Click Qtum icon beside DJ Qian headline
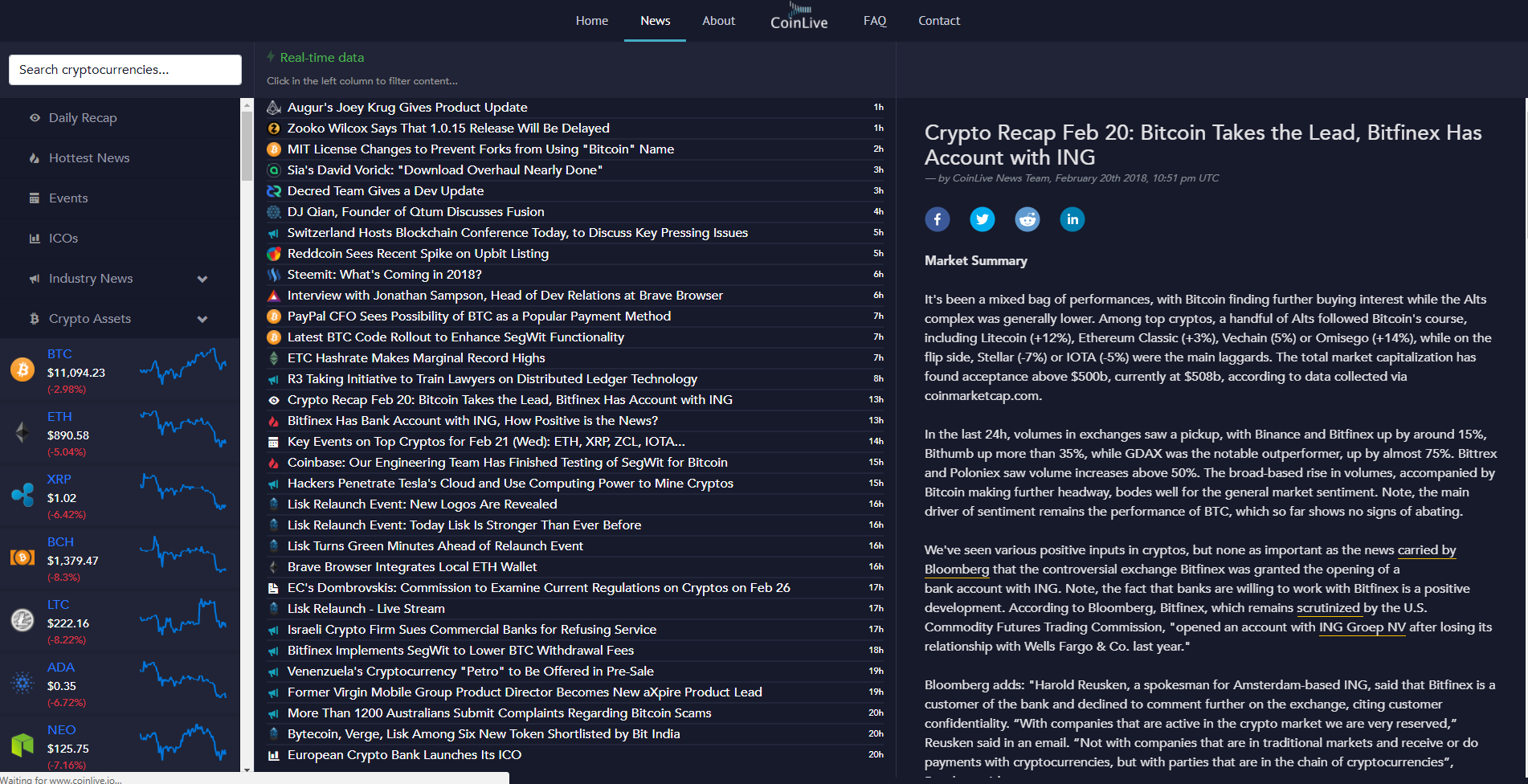The height and width of the screenshot is (784, 1528). (x=274, y=212)
